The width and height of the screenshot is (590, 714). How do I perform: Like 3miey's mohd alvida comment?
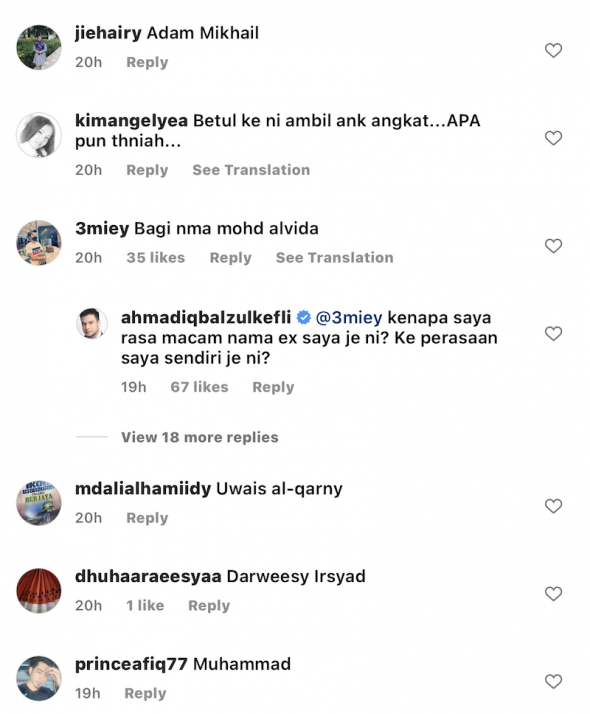point(553,246)
